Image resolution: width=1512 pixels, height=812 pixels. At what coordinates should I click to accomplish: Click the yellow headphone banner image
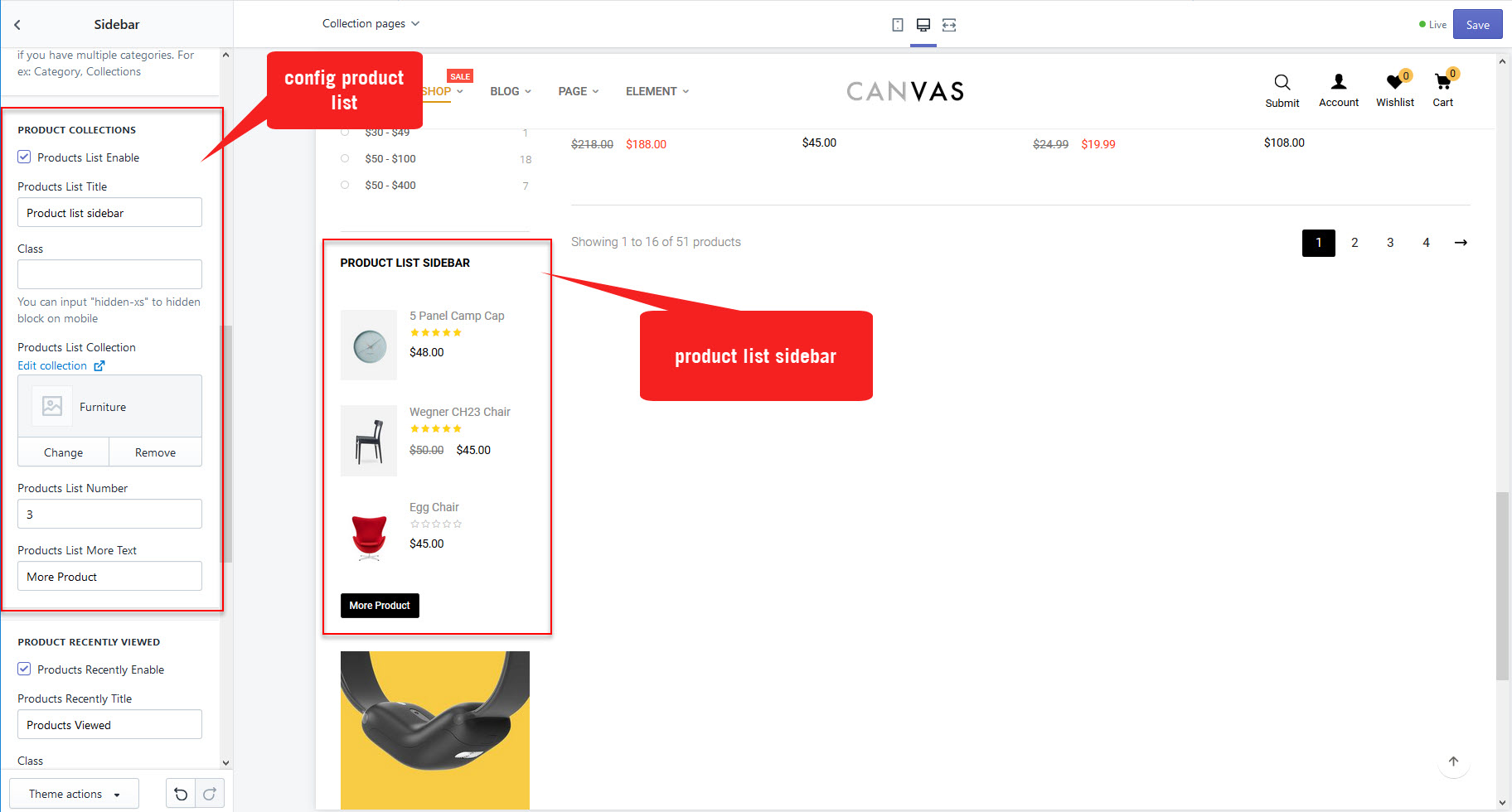coord(434,730)
